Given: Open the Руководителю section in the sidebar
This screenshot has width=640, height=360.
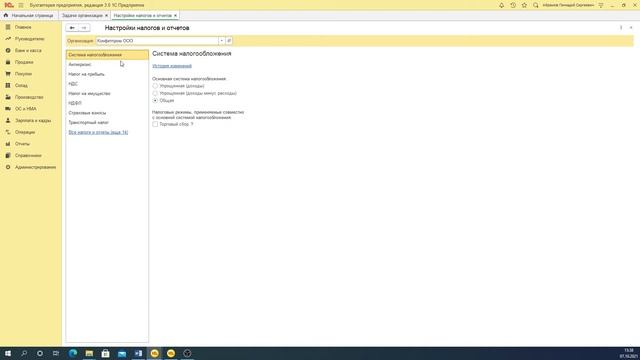Looking at the screenshot, I should pyautogui.click(x=31, y=39).
